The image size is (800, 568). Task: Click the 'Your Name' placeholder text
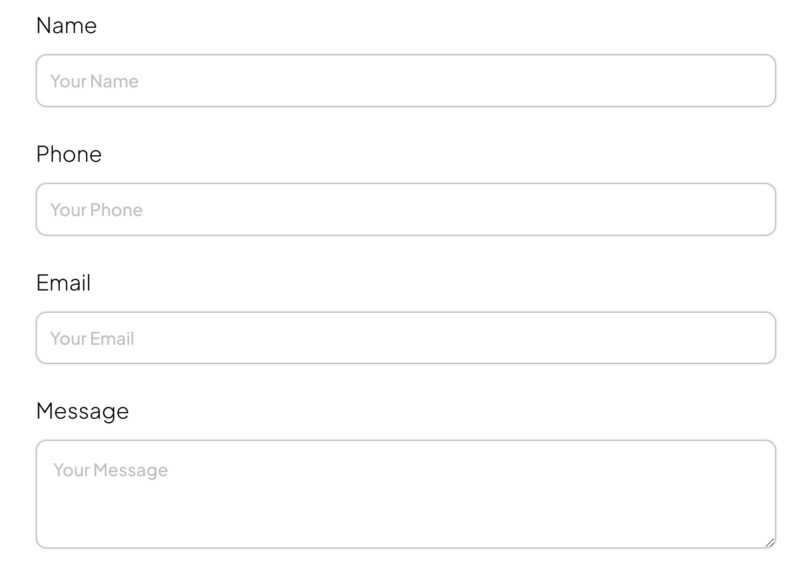point(94,81)
